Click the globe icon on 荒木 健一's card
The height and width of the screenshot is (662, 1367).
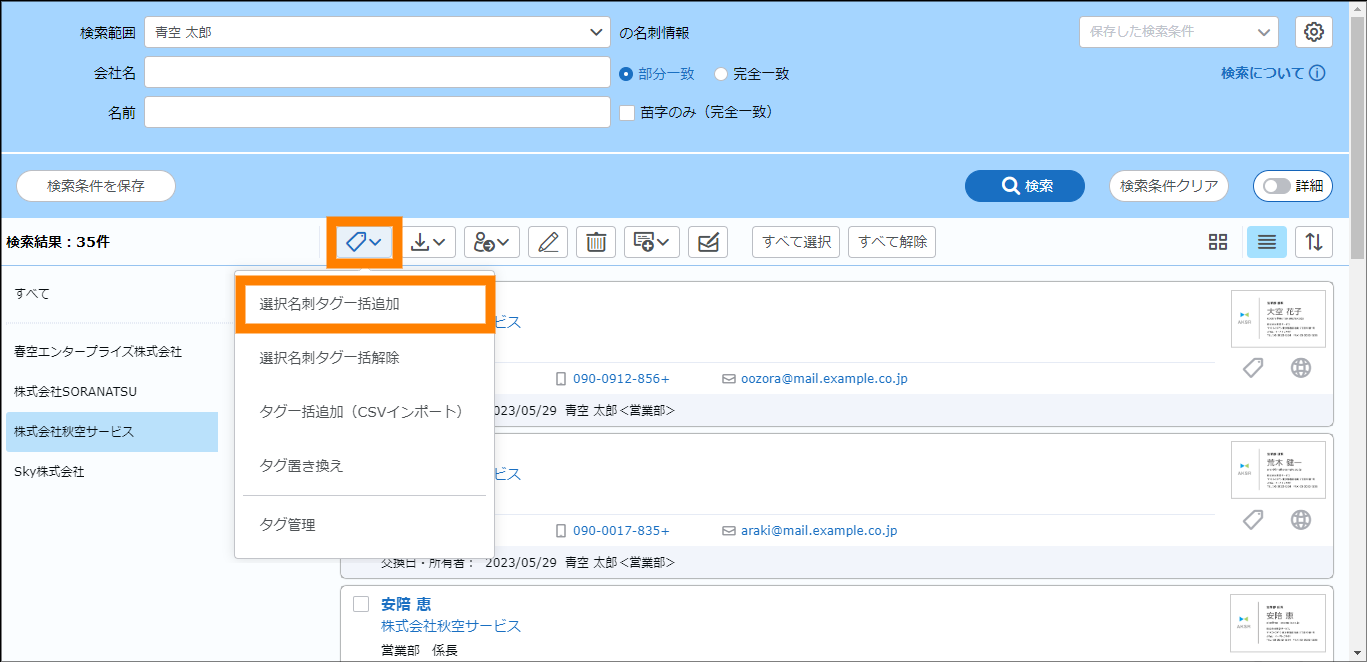(x=1300, y=520)
